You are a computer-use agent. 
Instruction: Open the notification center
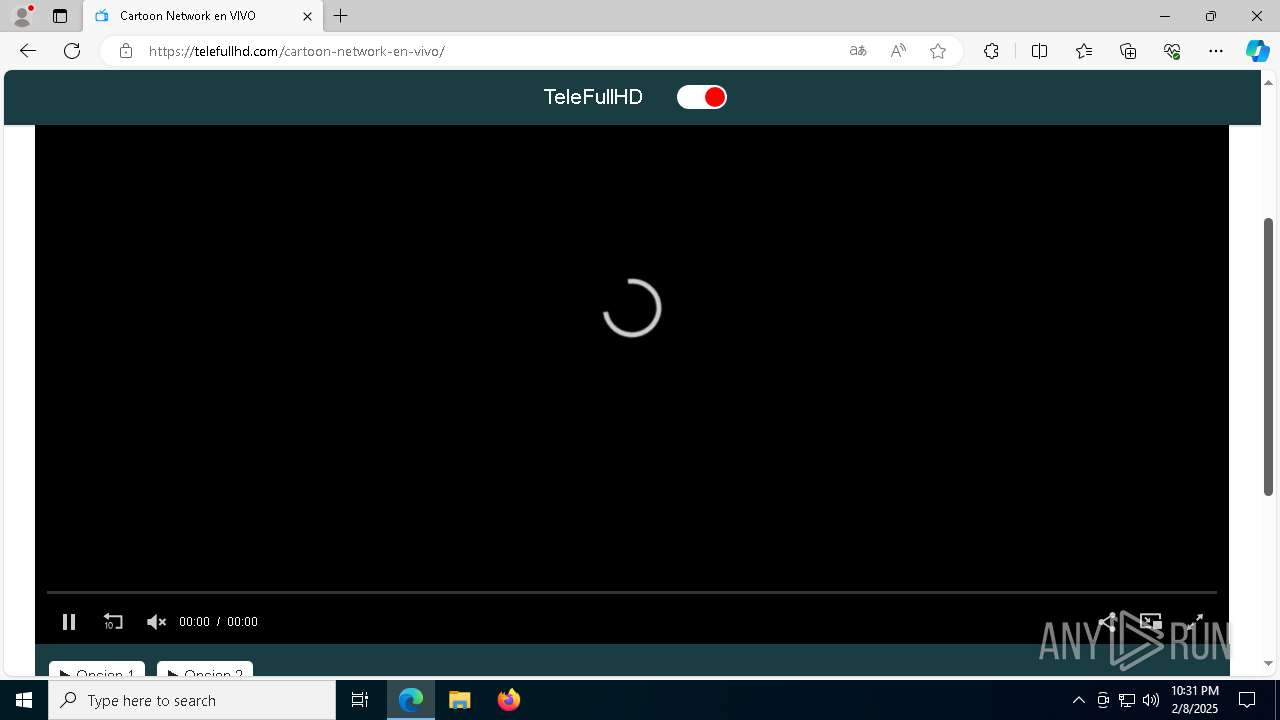point(1247,700)
